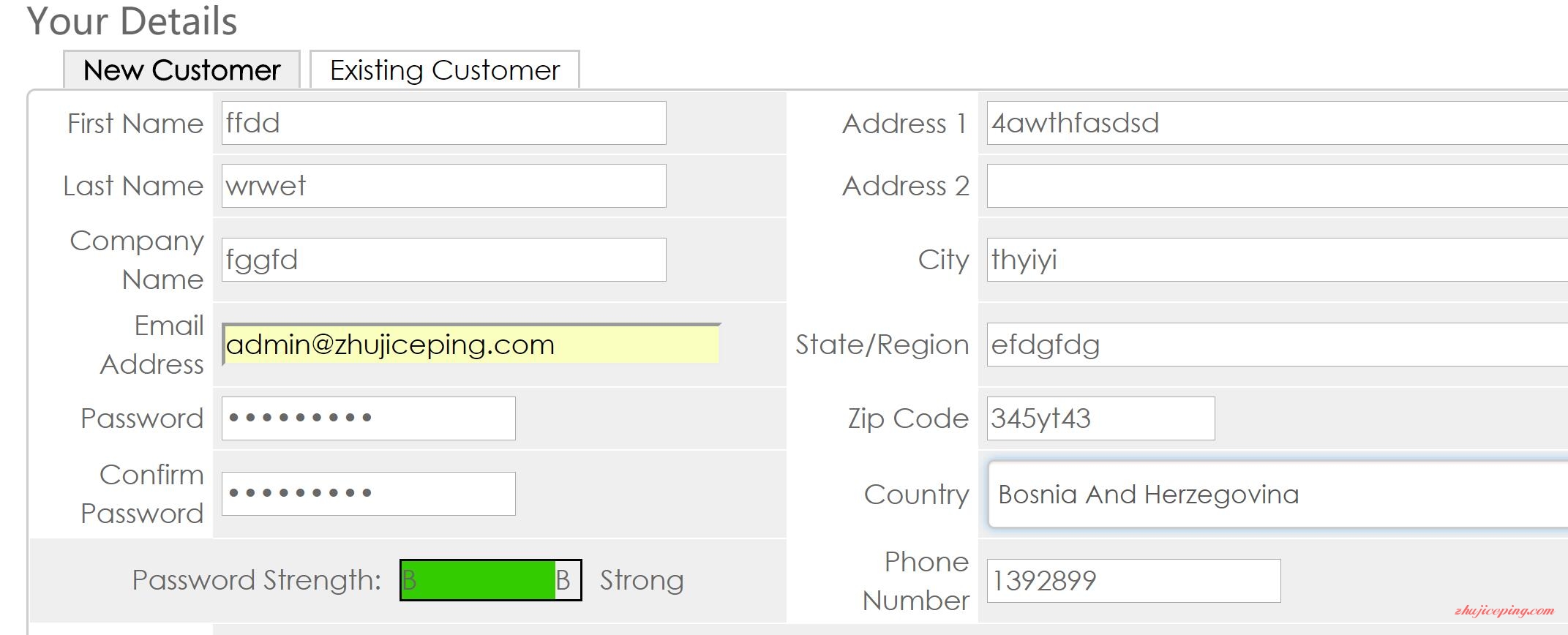Open the Existing Customer tab
This screenshot has height=635, width=1568.
click(445, 69)
